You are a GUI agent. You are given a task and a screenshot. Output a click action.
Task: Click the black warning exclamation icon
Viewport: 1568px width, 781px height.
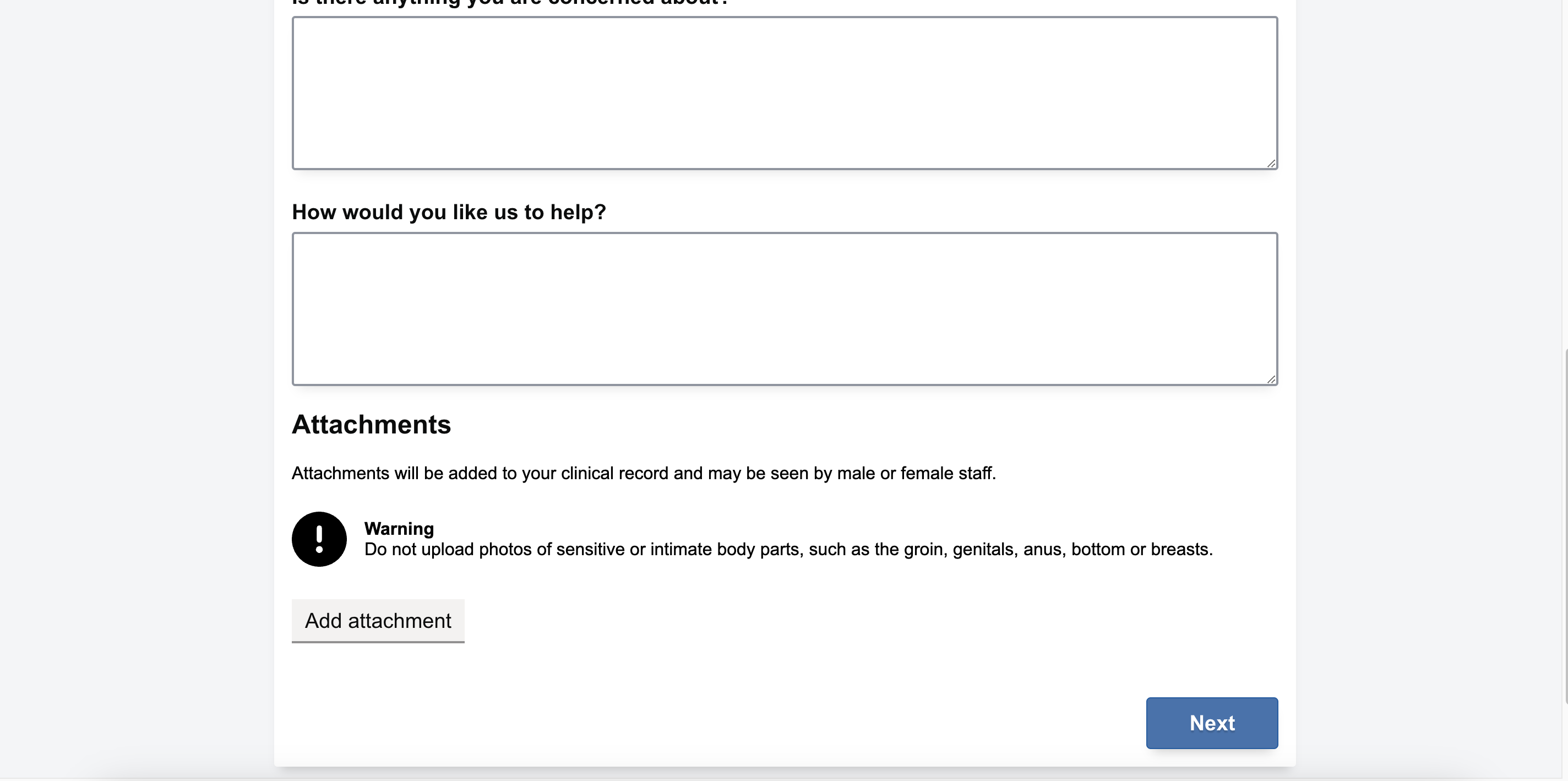click(x=319, y=539)
